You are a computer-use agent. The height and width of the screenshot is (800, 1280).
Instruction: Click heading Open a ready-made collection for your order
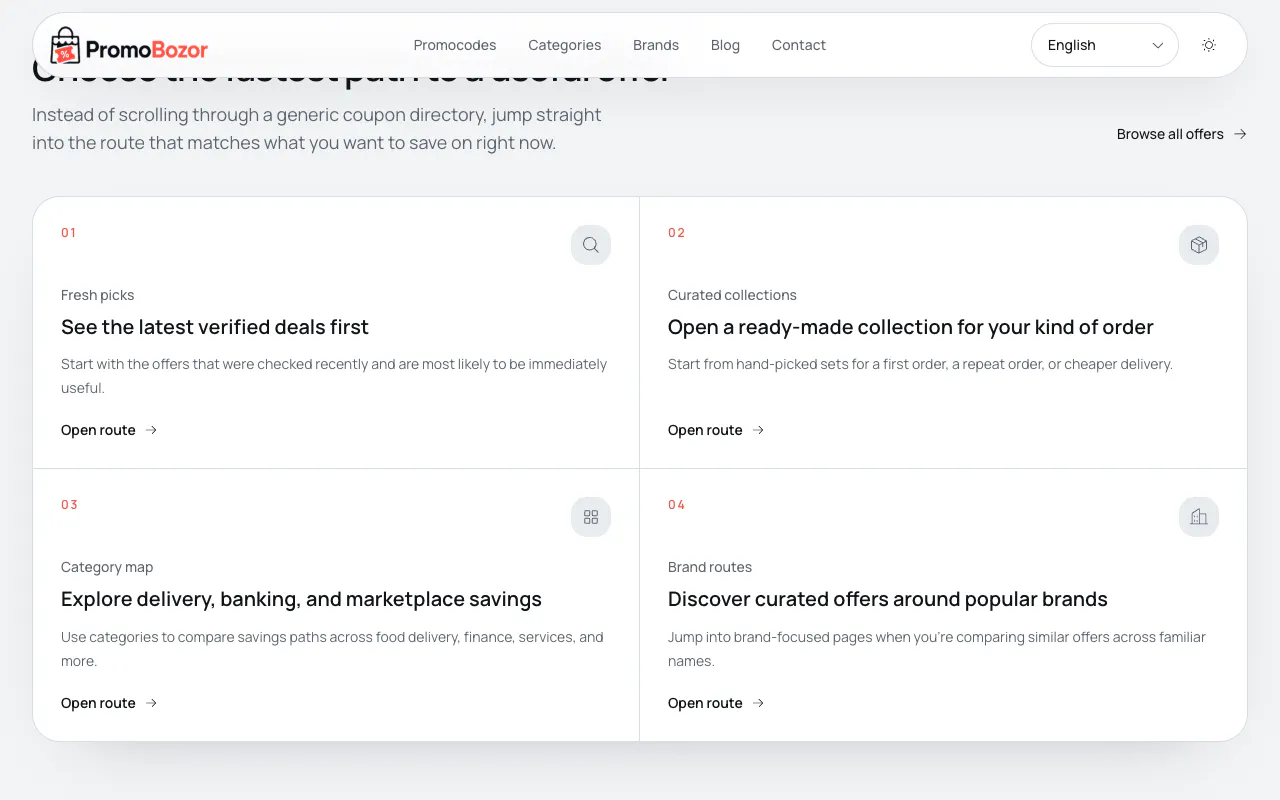911,327
